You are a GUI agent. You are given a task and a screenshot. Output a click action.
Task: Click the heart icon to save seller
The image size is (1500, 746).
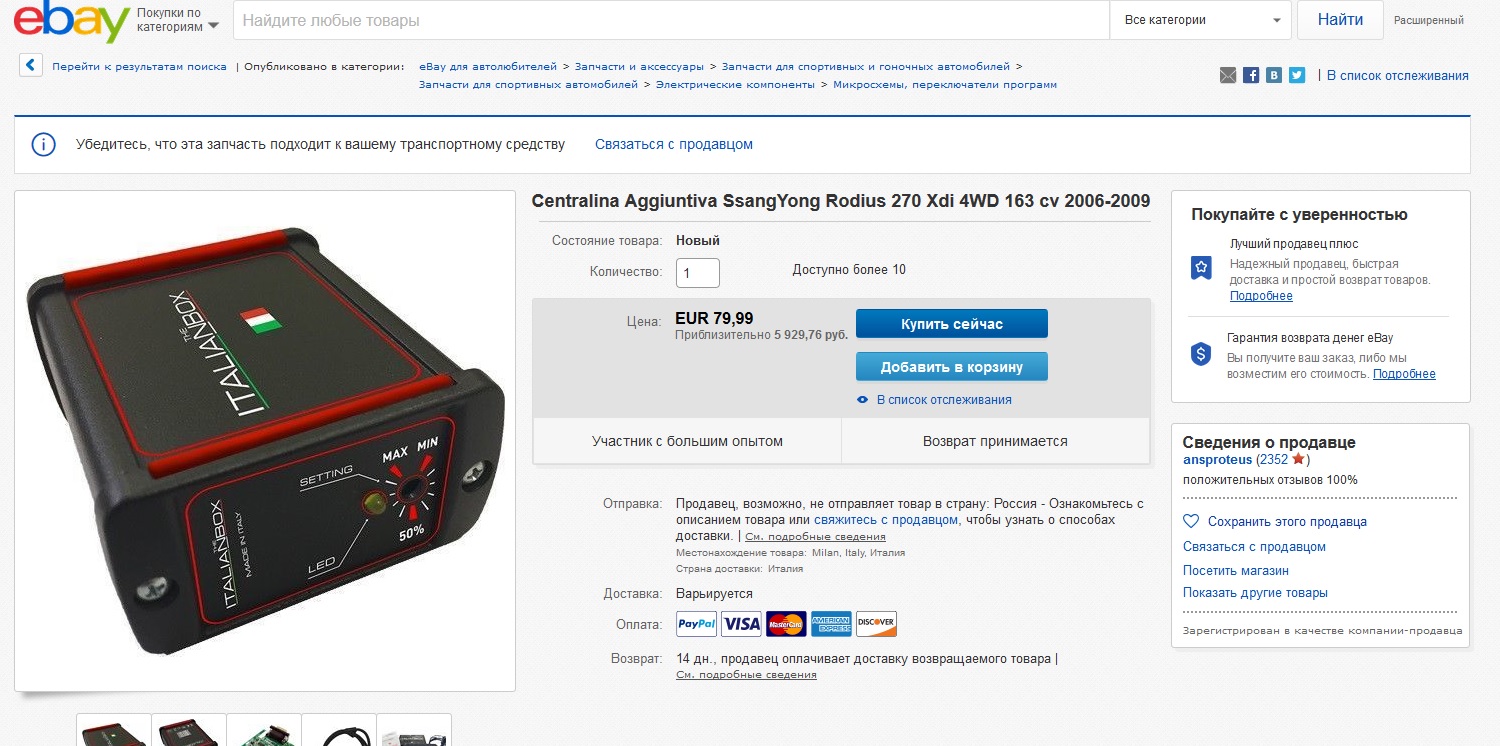pyautogui.click(x=1191, y=521)
